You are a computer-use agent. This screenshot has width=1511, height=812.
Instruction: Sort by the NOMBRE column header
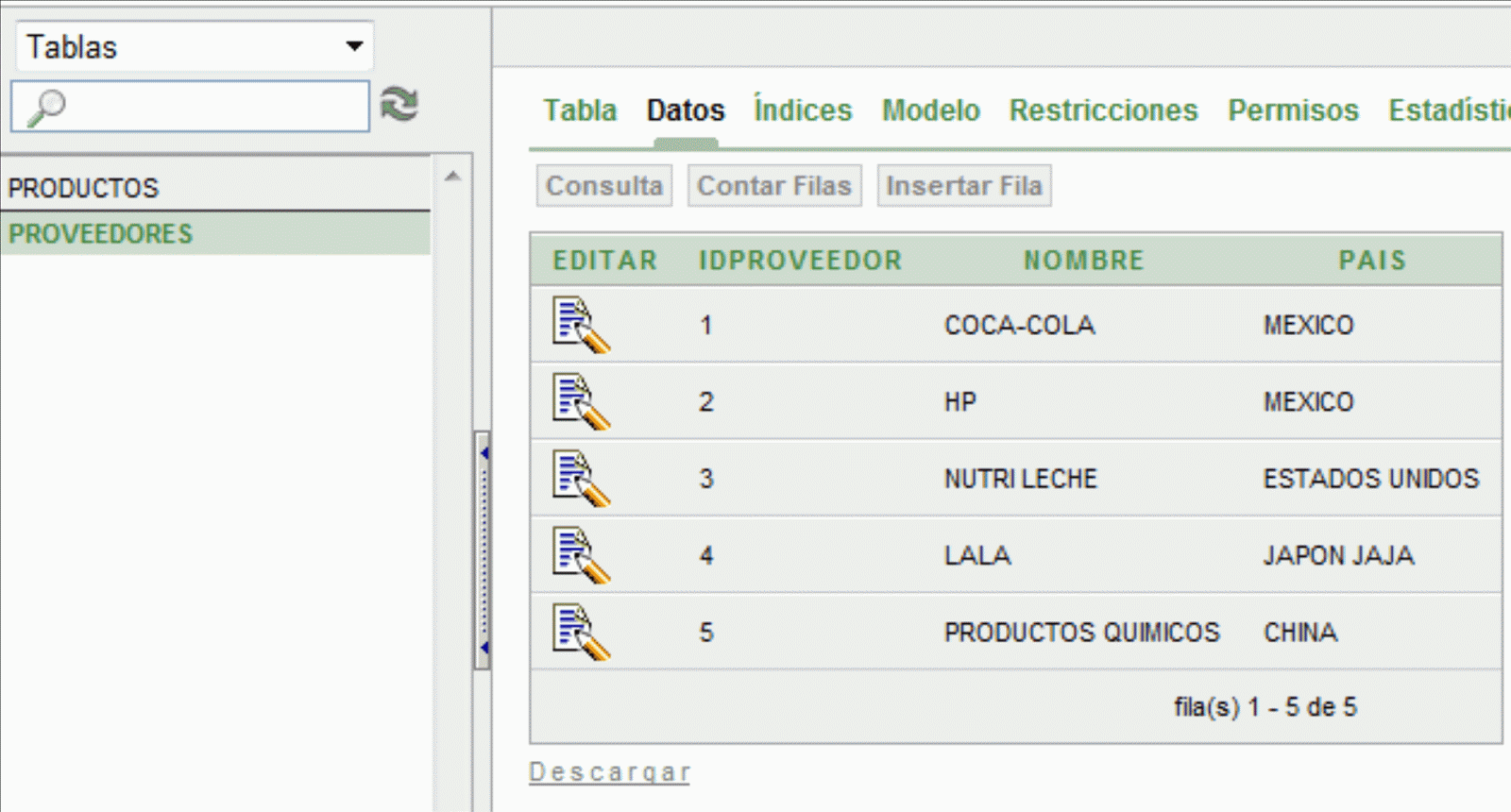(1084, 260)
